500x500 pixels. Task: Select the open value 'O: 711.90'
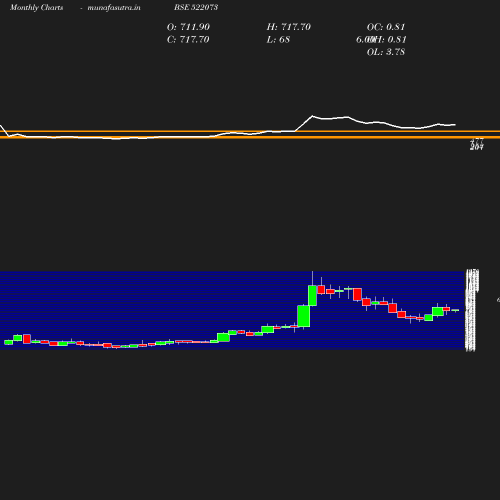188,27
